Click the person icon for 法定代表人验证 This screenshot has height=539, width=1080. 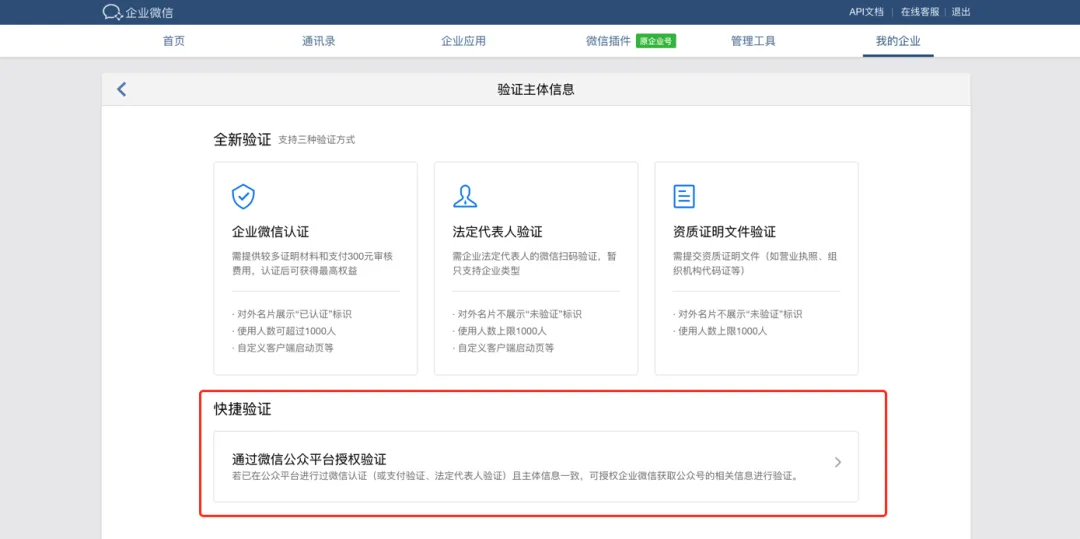pyautogui.click(x=464, y=195)
